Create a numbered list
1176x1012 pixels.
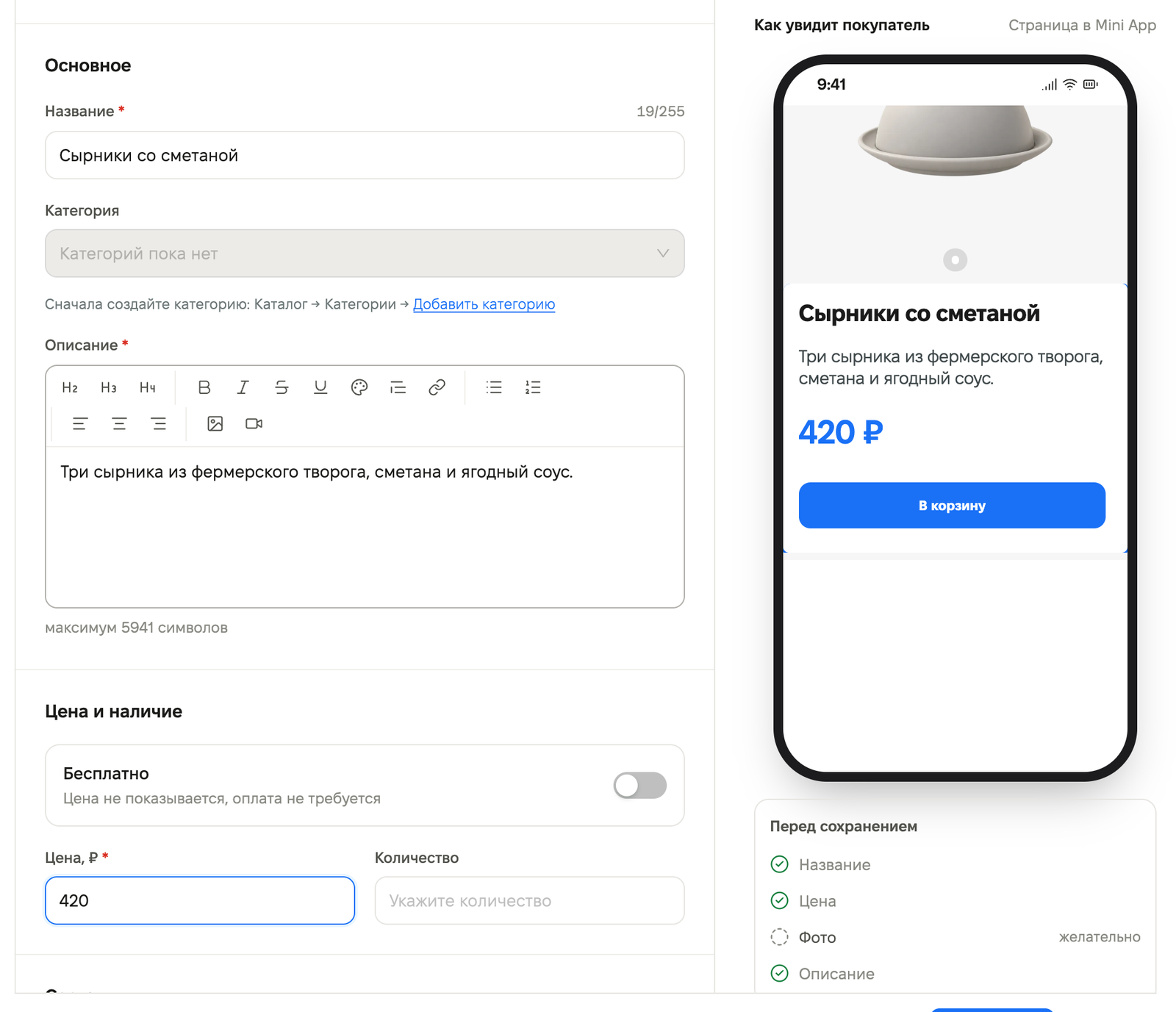[533, 387]
